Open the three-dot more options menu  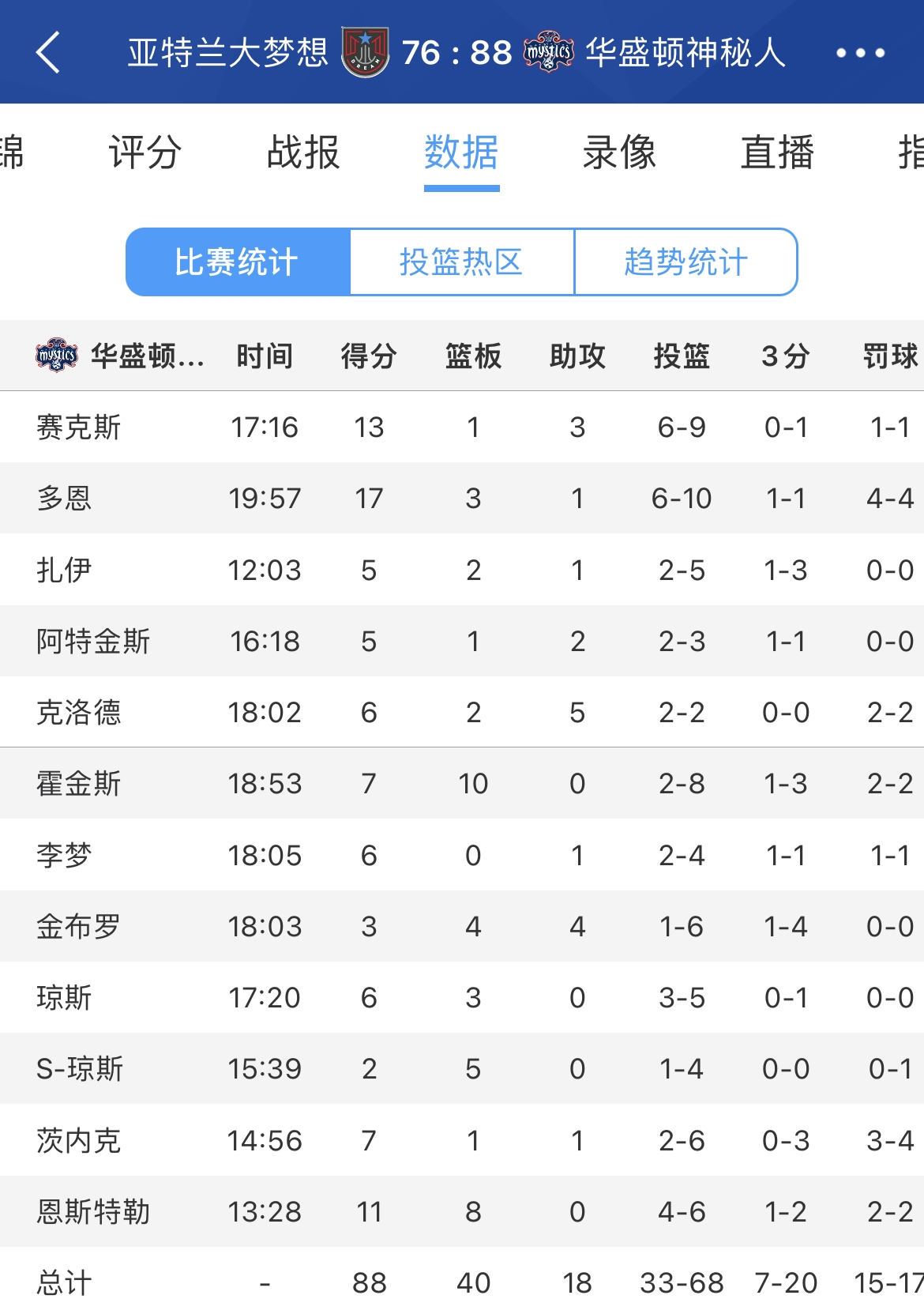tap(860, 53)
